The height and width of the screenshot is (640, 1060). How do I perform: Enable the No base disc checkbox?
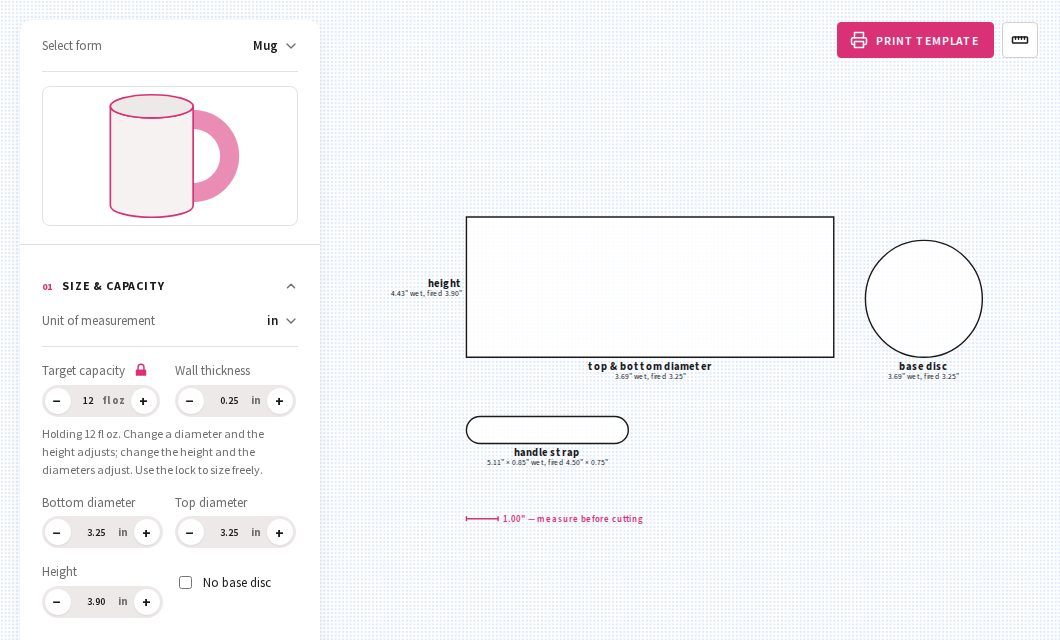coord(185,583)
